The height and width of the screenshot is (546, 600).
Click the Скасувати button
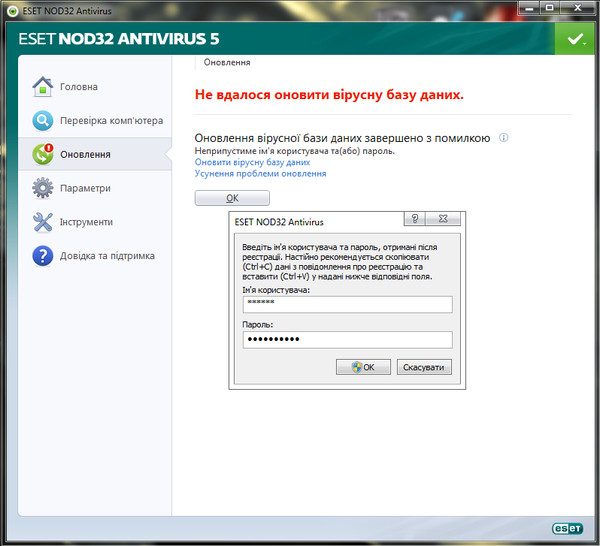click(x=424, y=367)
